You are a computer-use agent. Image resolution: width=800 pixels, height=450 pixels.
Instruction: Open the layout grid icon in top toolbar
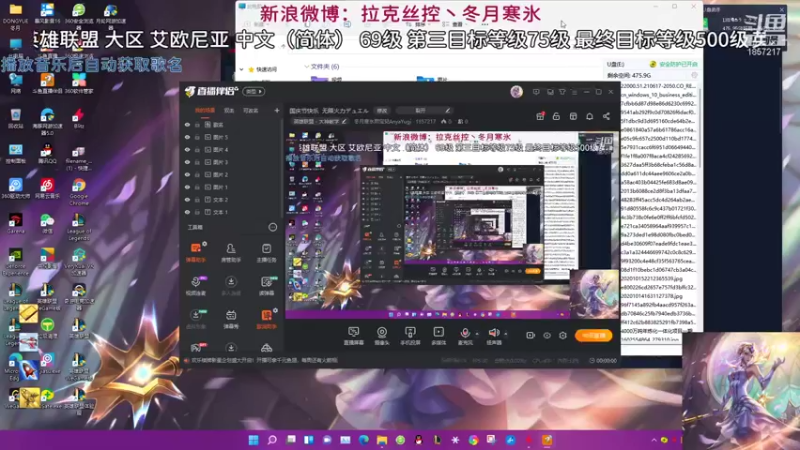(x=573, y=116)
